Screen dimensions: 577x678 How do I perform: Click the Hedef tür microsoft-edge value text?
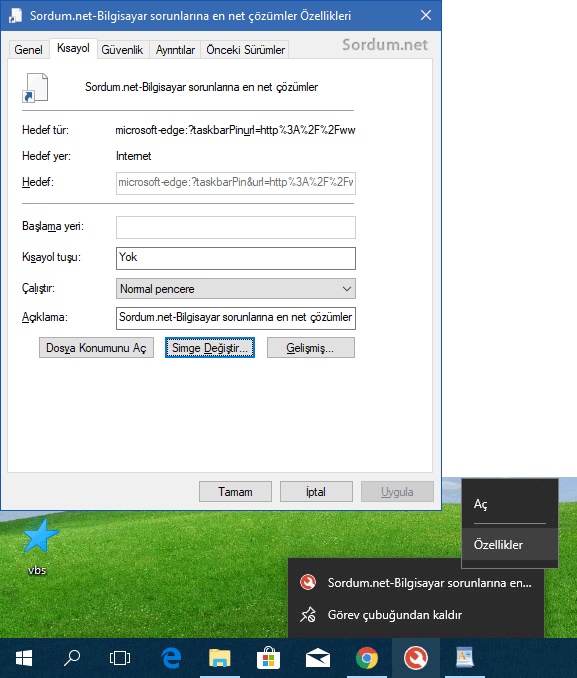point(235,130)
